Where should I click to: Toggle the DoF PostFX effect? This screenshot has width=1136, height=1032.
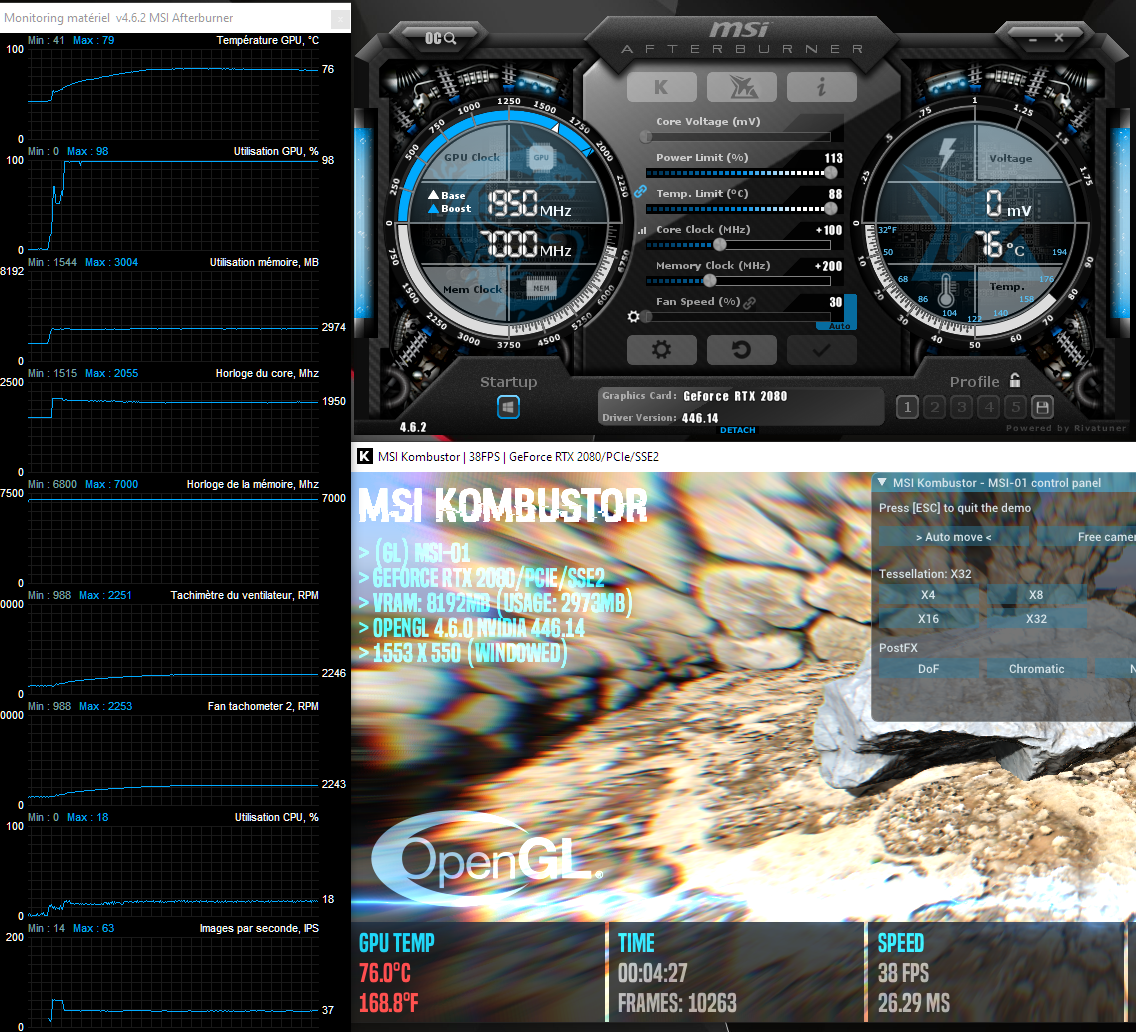928,669
